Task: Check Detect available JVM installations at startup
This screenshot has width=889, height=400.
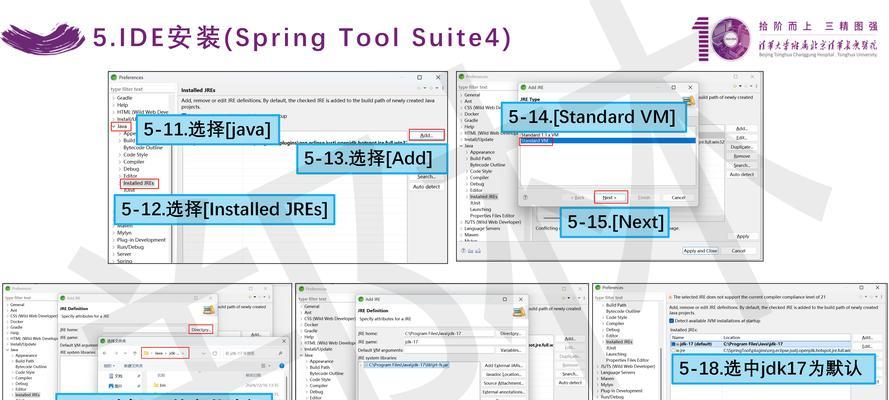Action: pyautogui.click(x=672, y=321)
